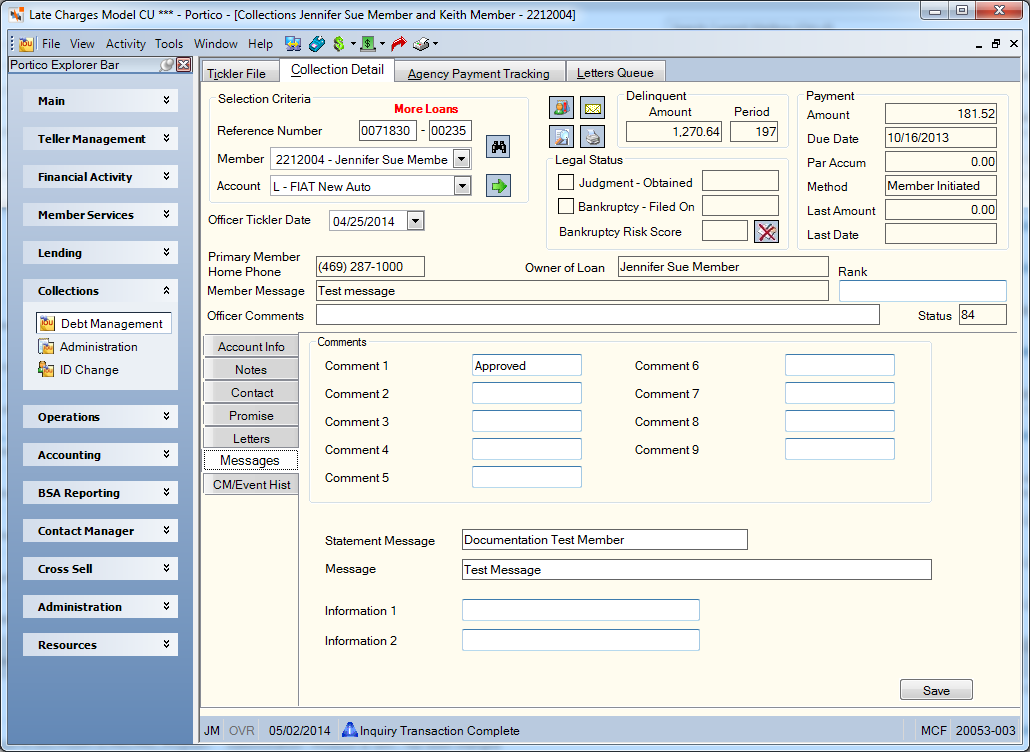Open the Officer Tickler Date picker

415,221
